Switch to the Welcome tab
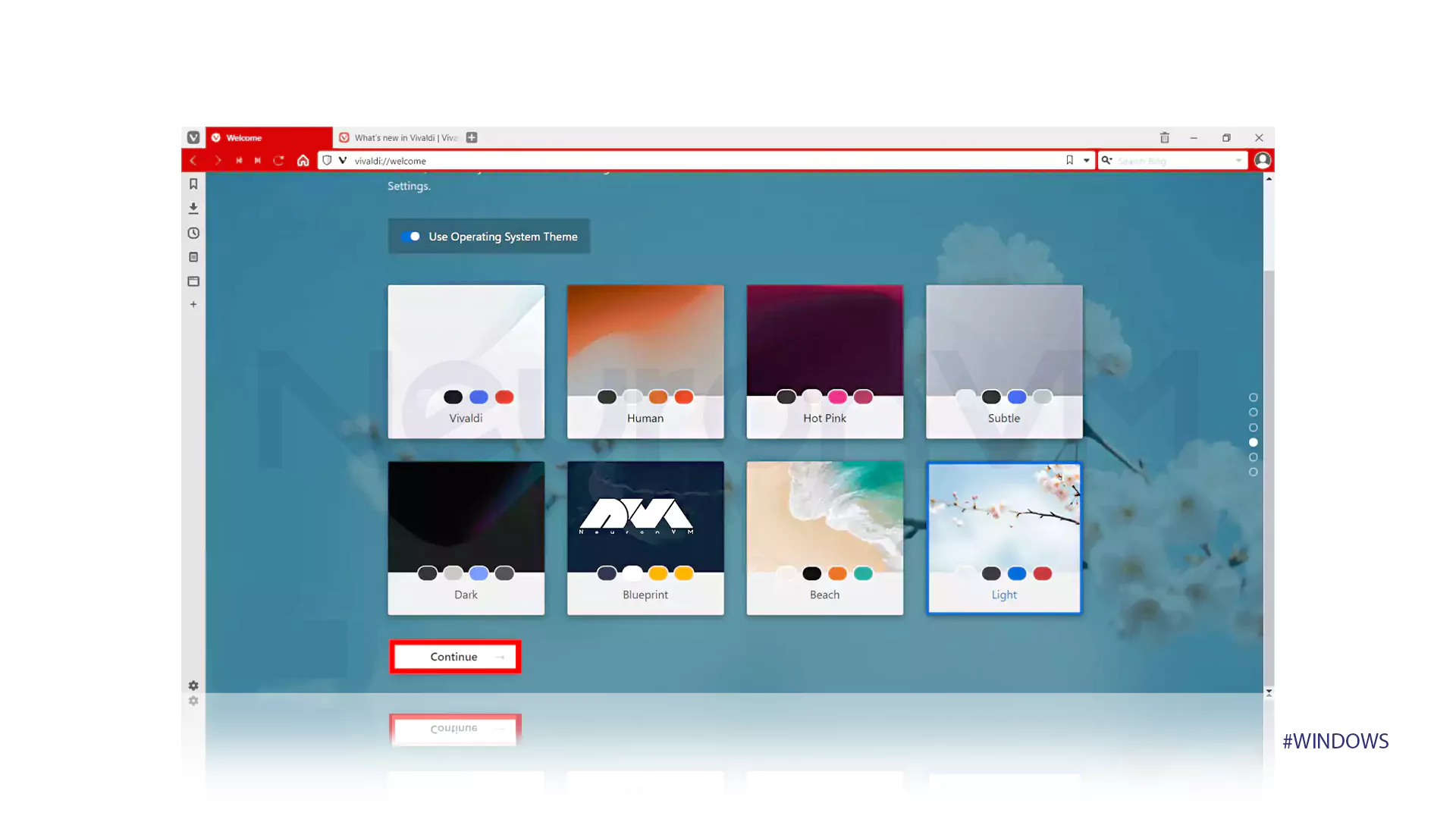1456x819 pixels. (268, 137)
